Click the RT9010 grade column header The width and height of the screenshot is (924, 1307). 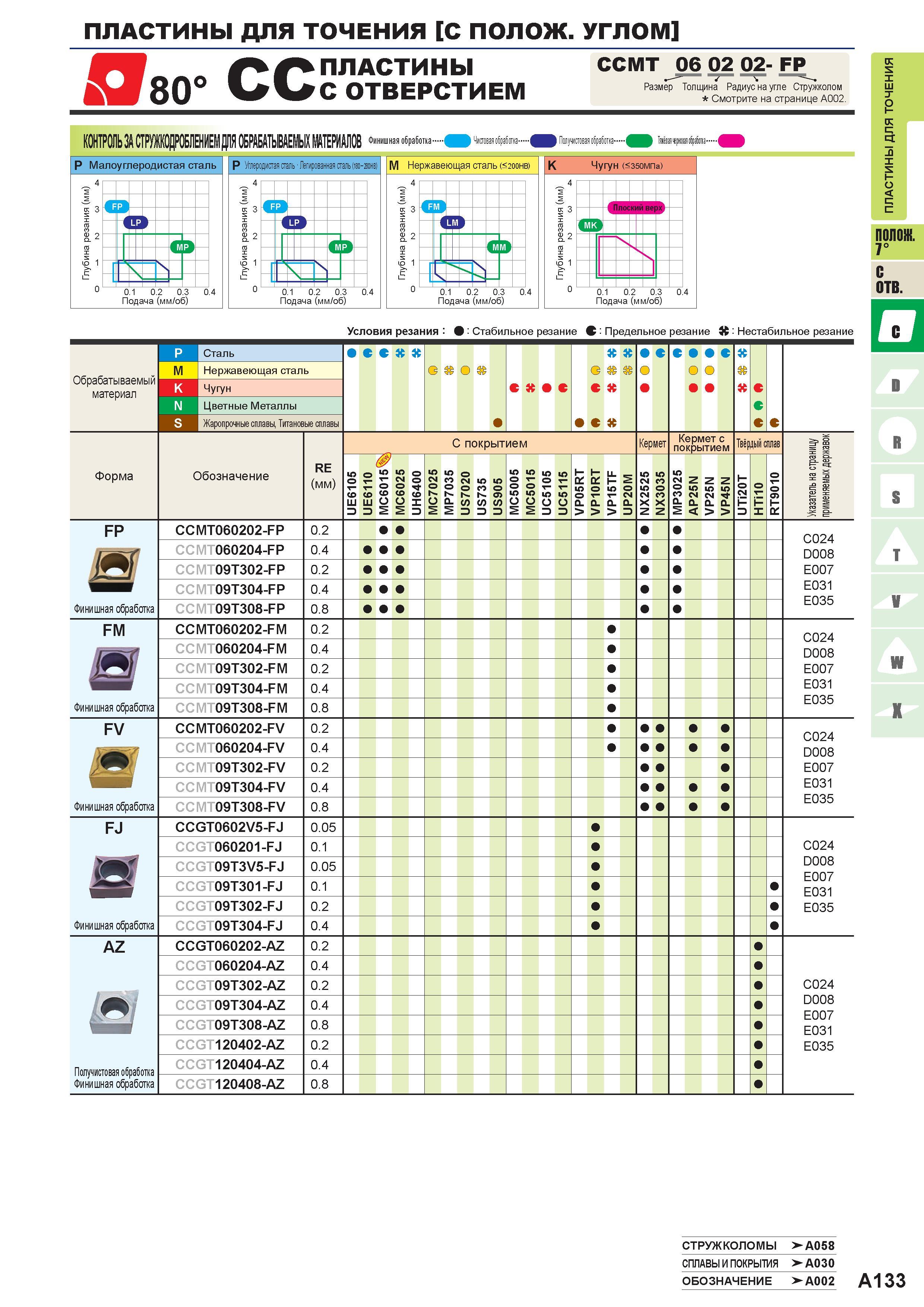(x=774, y=494)
